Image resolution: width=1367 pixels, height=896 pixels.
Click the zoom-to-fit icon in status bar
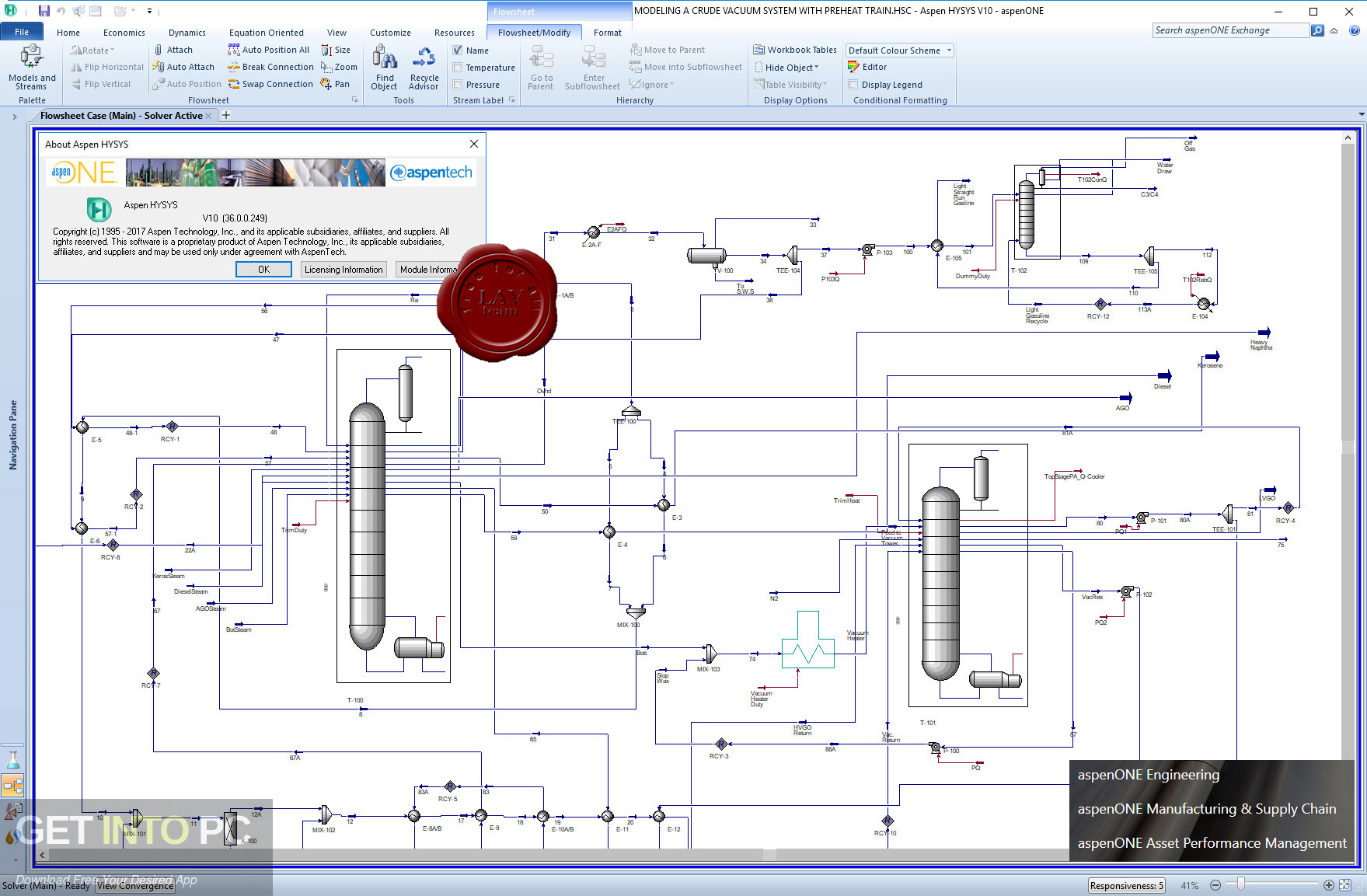click(x=1345, y=885)
